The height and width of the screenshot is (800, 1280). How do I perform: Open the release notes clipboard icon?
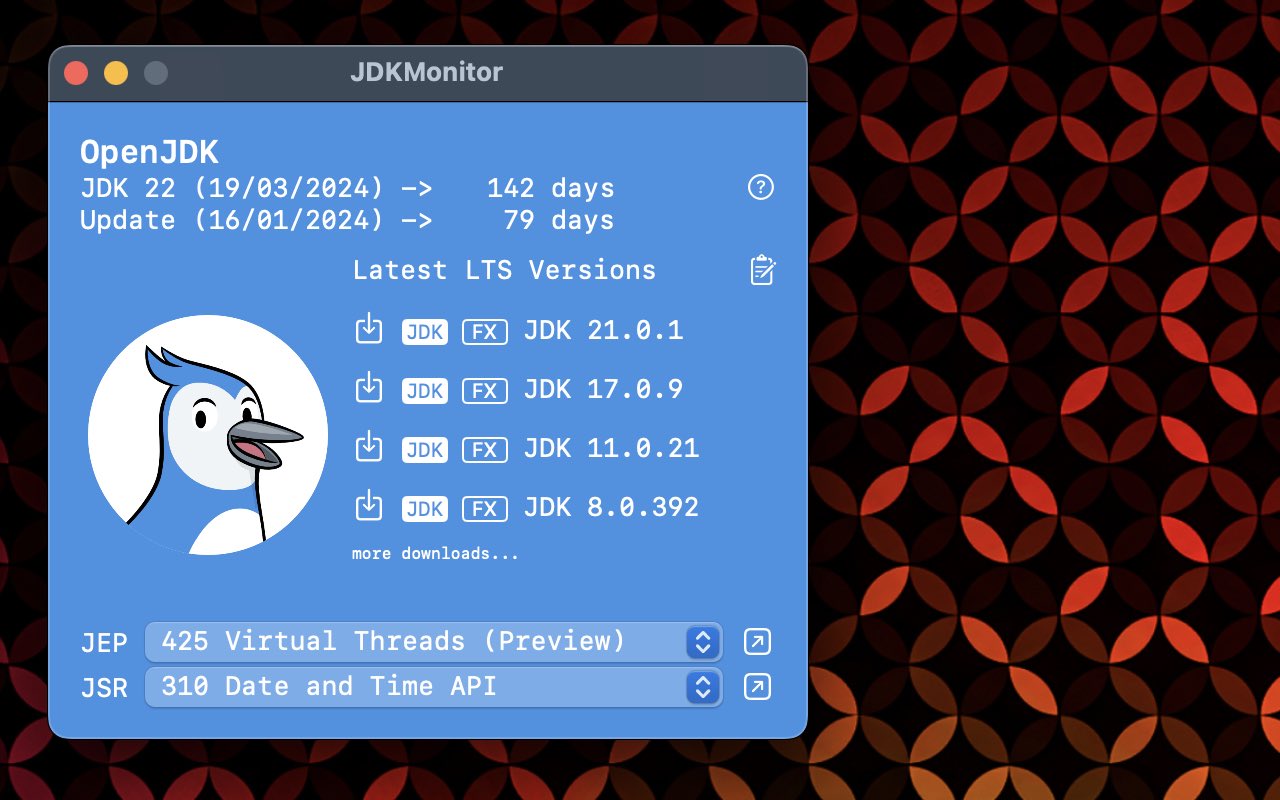pos(763,270)
